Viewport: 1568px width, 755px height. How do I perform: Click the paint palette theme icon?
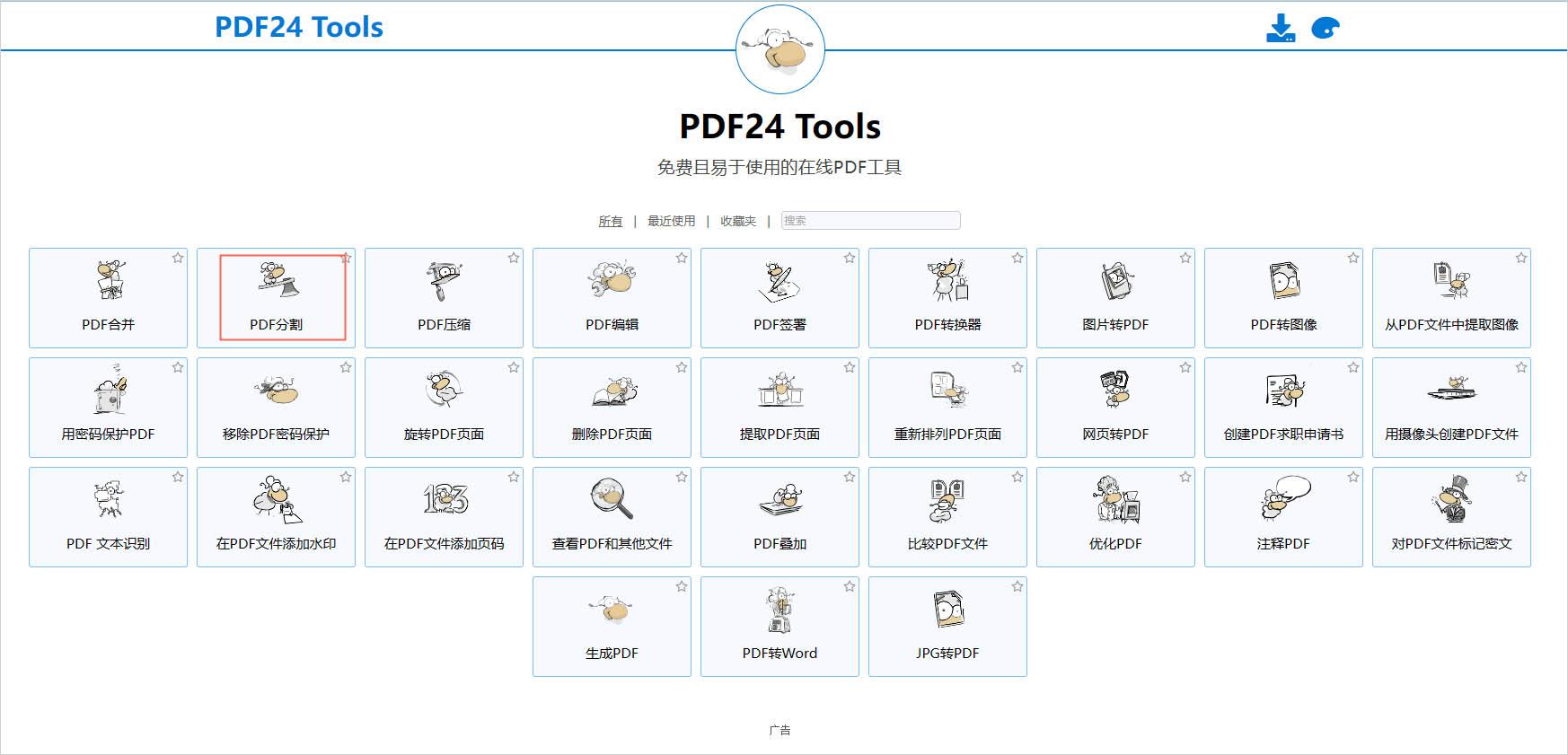[x=1326, y=29]
